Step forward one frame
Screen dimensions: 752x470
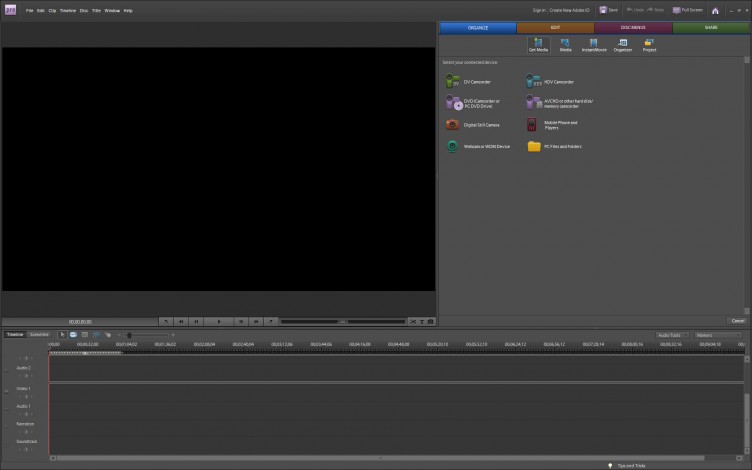click(x=241, y=322)
